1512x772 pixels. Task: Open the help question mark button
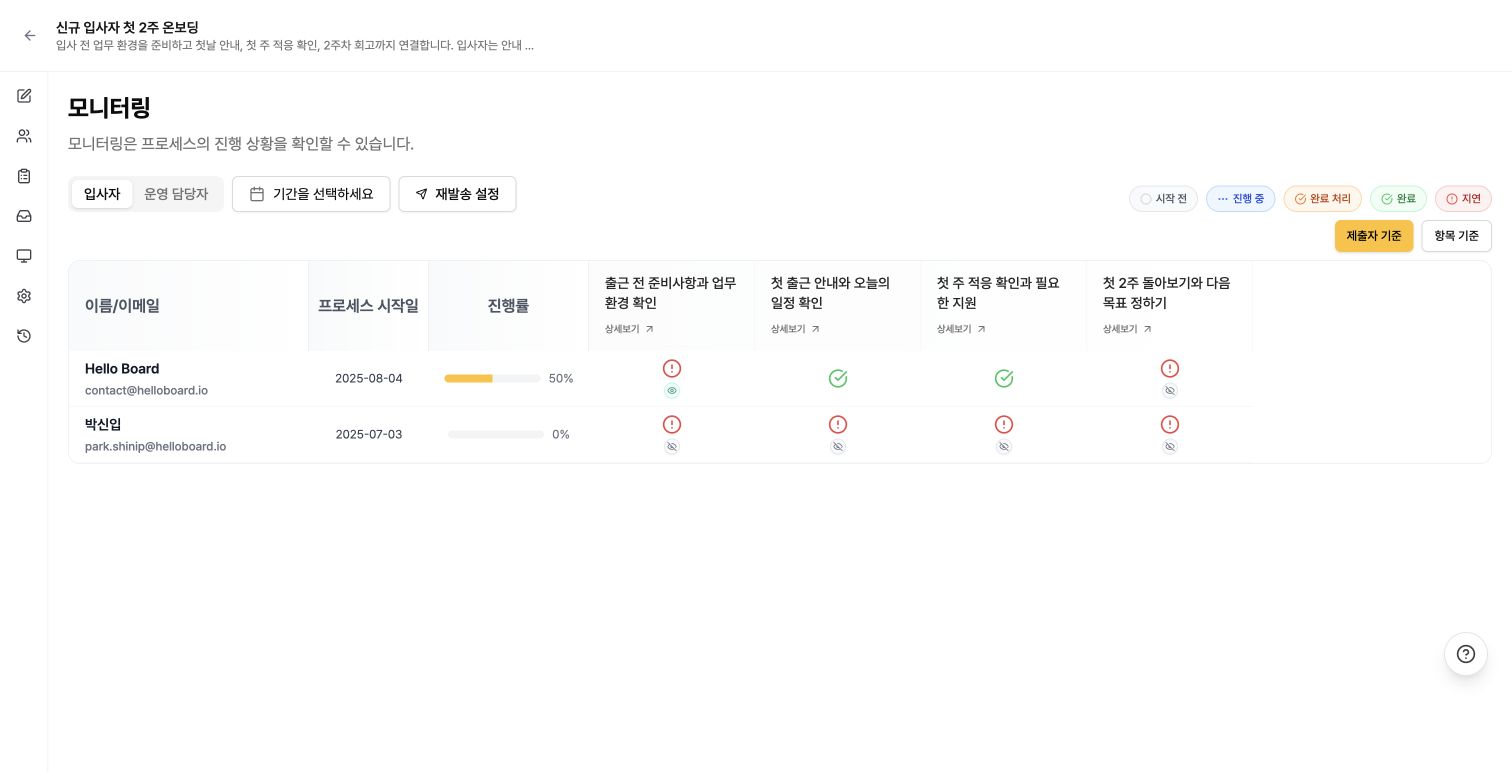[1466, 654]
